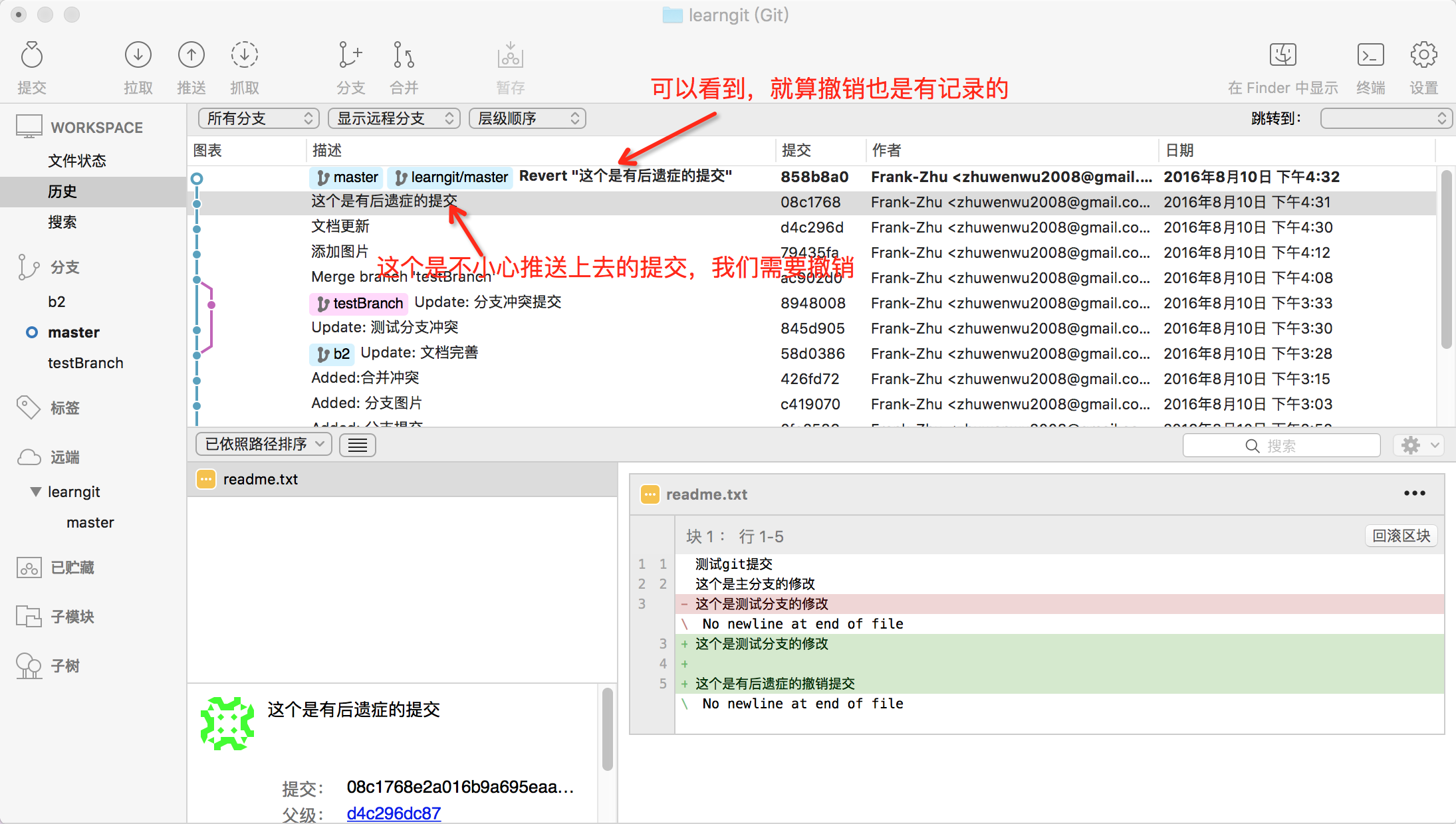The image size is (1456, 824).
Task: Open Terminal (终端) from the toolbar
Action: (1370, 56)
